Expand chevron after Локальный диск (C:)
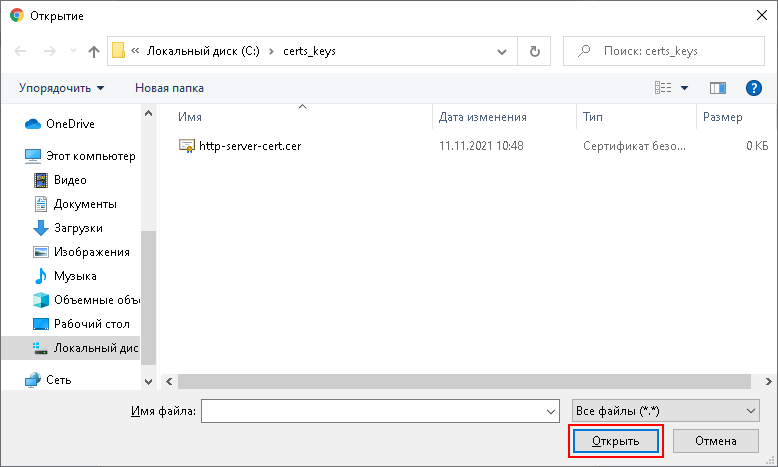 click(271, 51)
